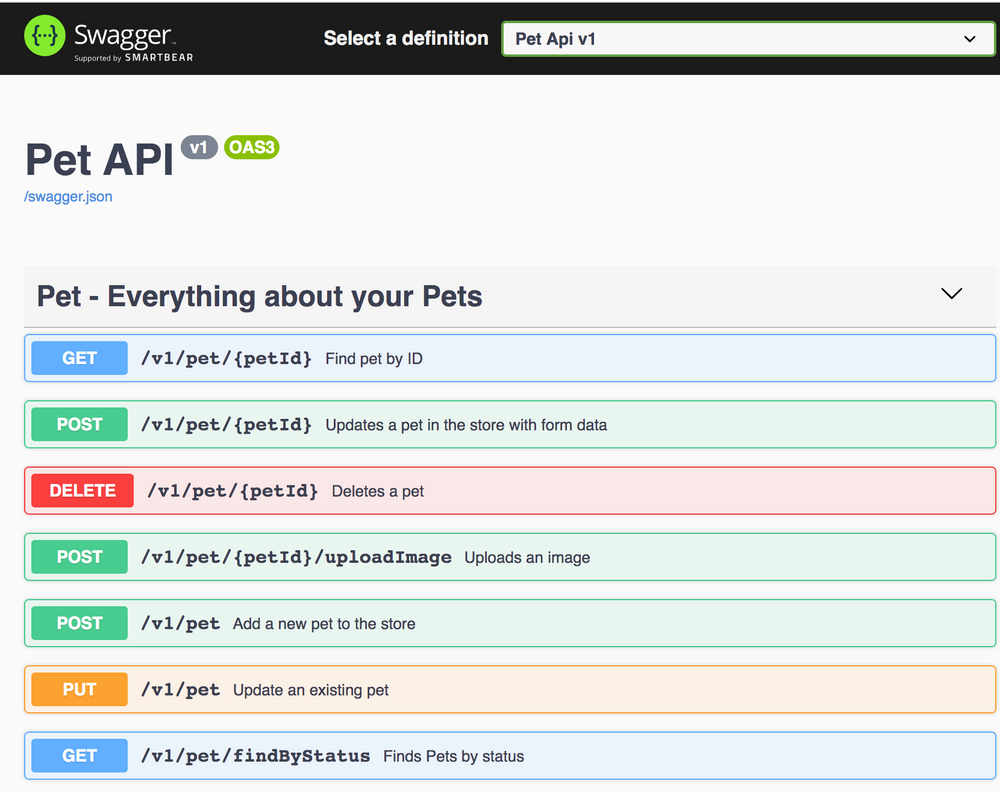Click the green POST badge for uploadImage
The width and height of the screenshot is (1000, 792).
tap(78, 557)
